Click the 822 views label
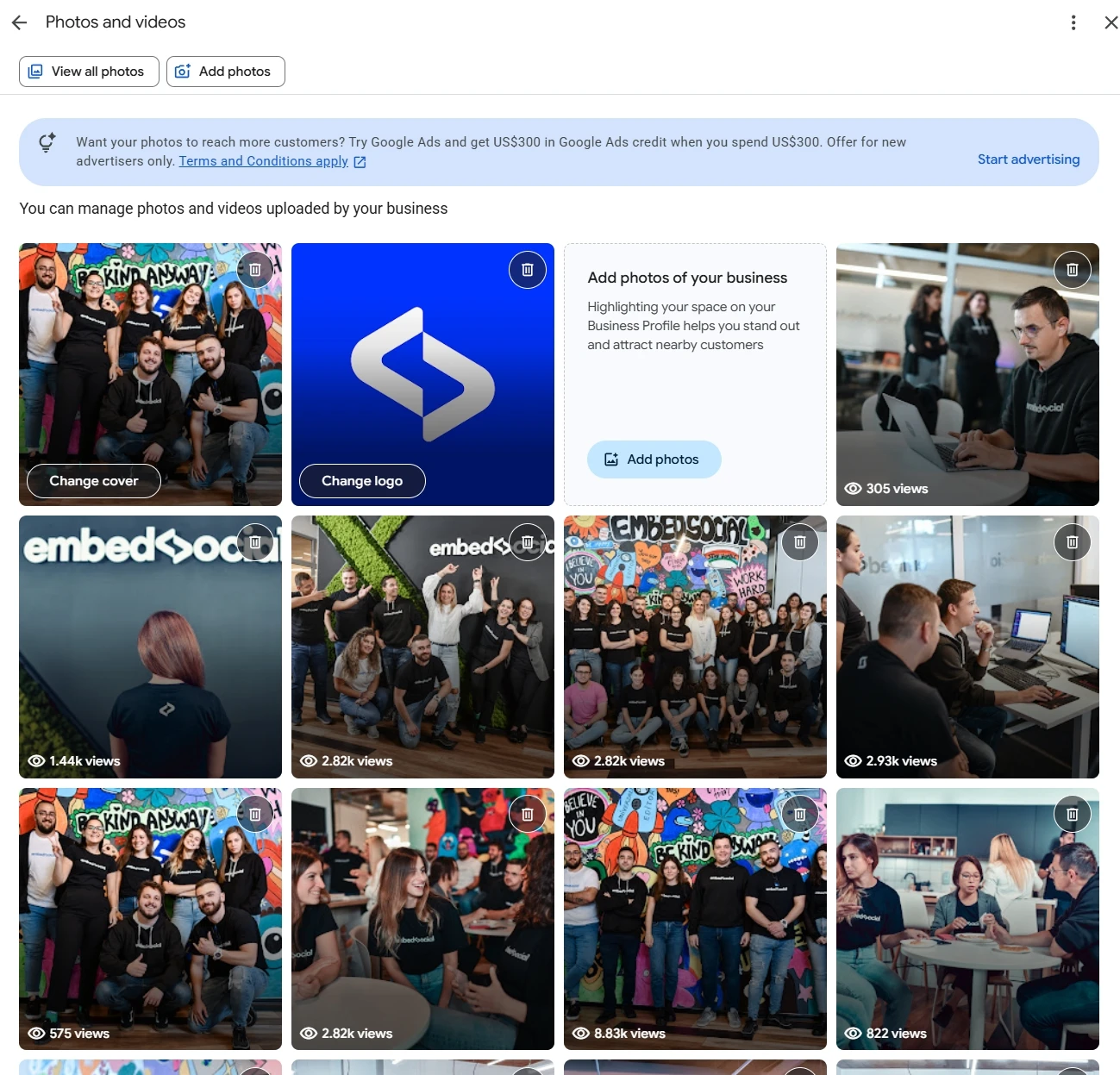 896,1034
